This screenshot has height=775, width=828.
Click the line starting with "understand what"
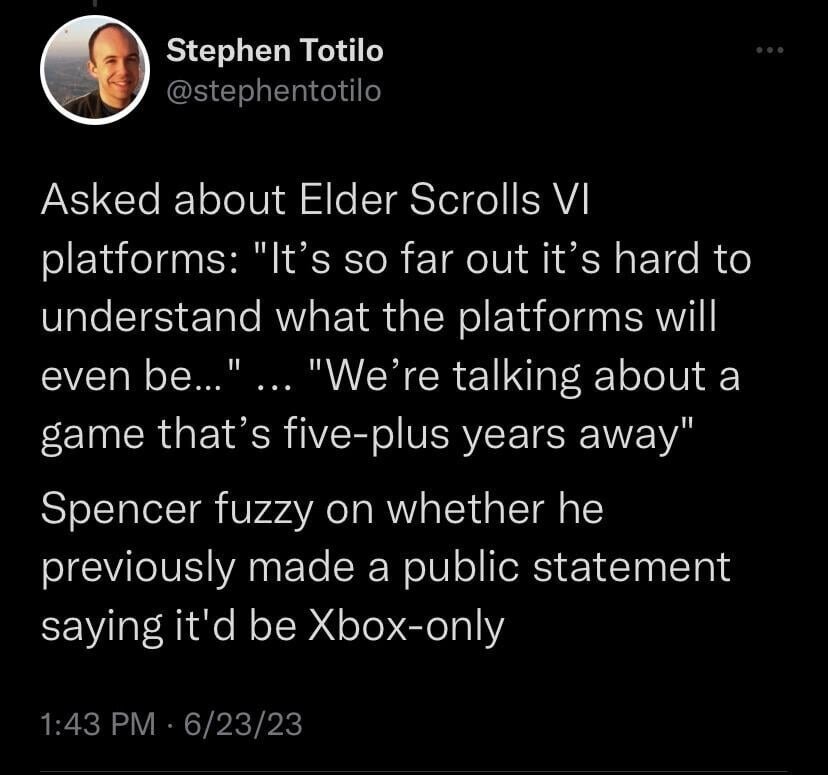click(x=379, y=319)
